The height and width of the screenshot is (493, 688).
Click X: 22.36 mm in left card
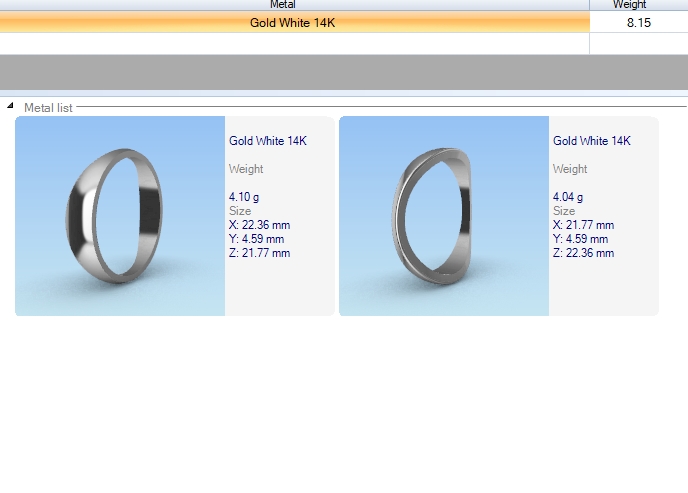tap(260, 225)
